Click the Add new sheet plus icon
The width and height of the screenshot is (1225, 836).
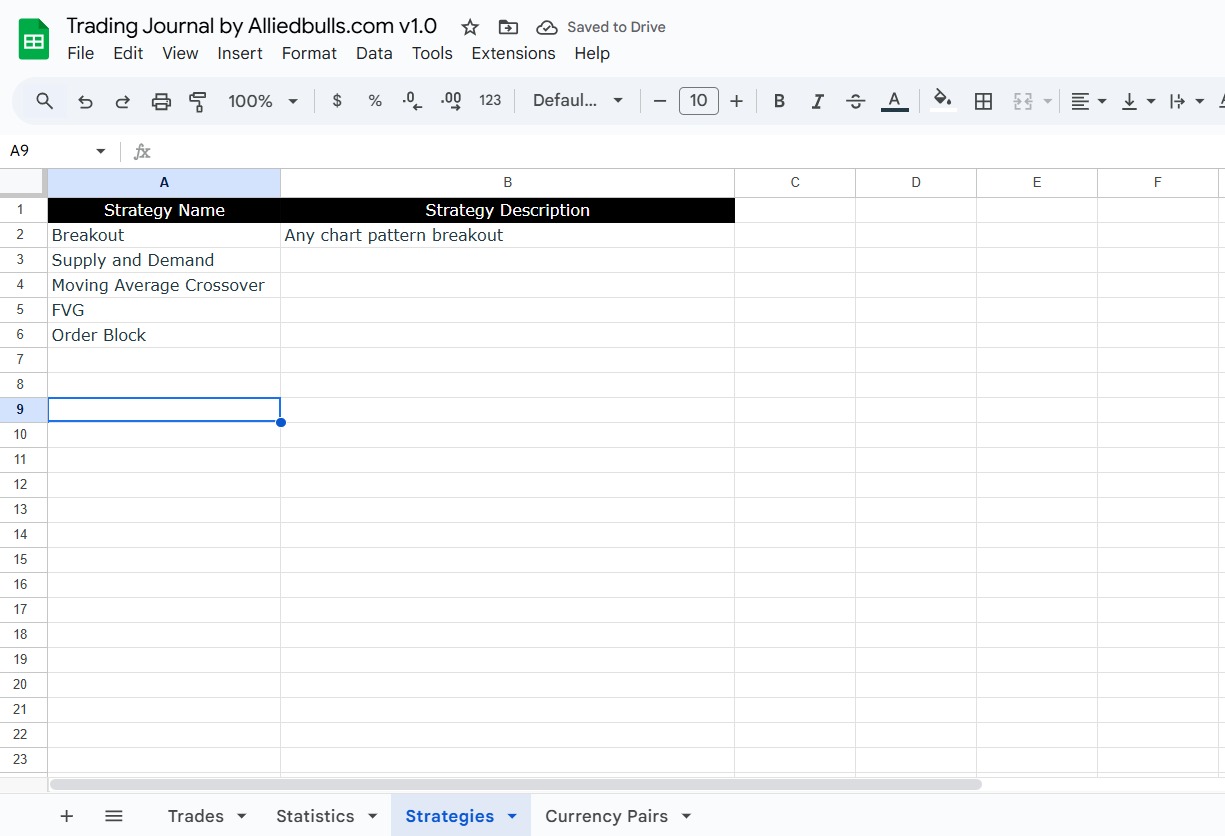(67, 816)
